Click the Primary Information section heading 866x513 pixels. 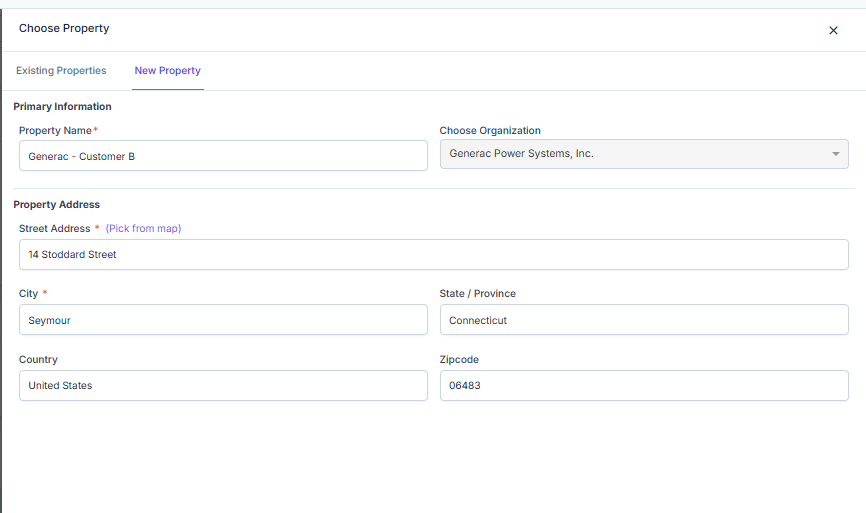click(62, 107)
